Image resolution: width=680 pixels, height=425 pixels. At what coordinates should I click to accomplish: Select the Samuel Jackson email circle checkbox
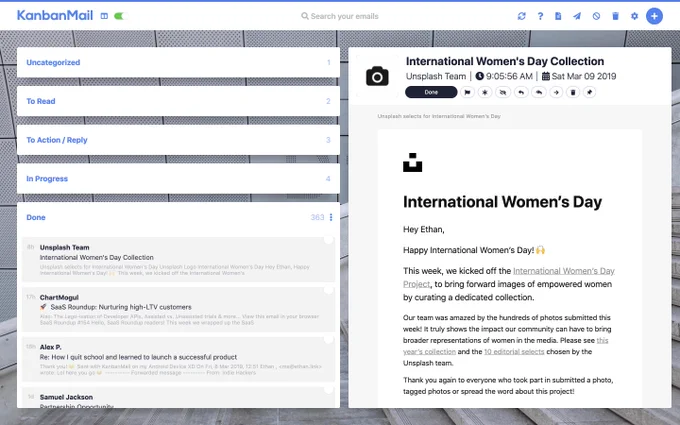click(329, 389)
